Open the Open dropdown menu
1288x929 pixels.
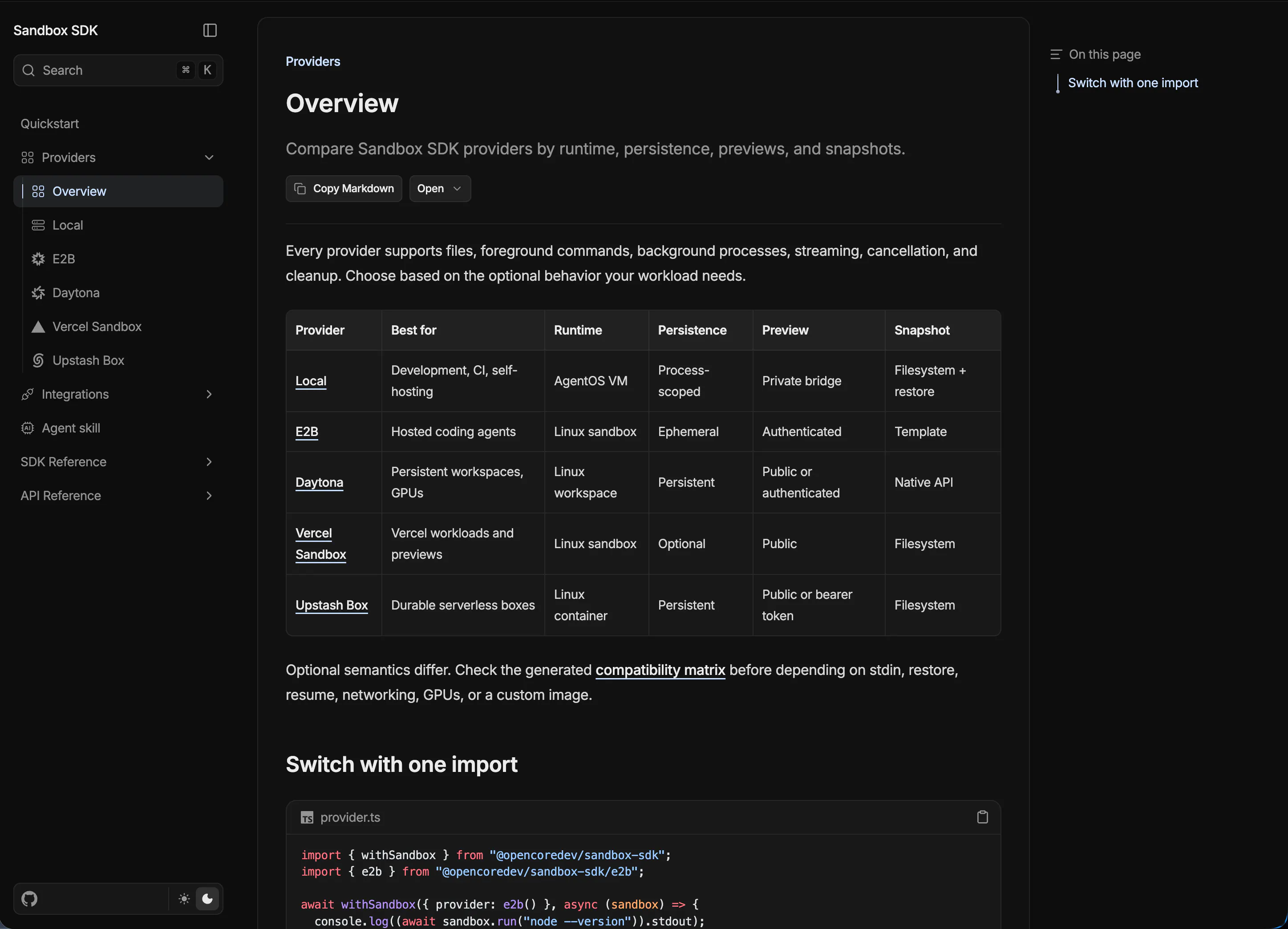[x=440, y=189]
